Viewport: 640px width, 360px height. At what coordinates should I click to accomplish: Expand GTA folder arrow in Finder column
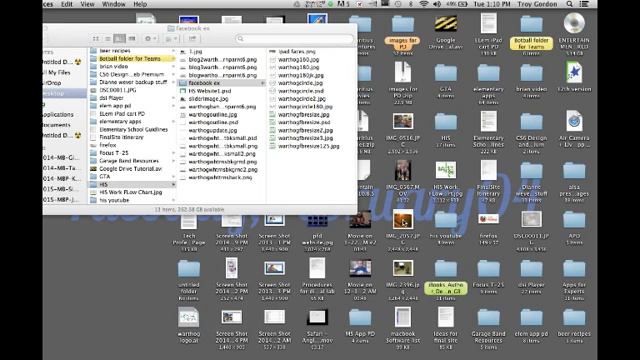(x=173, y=176)
